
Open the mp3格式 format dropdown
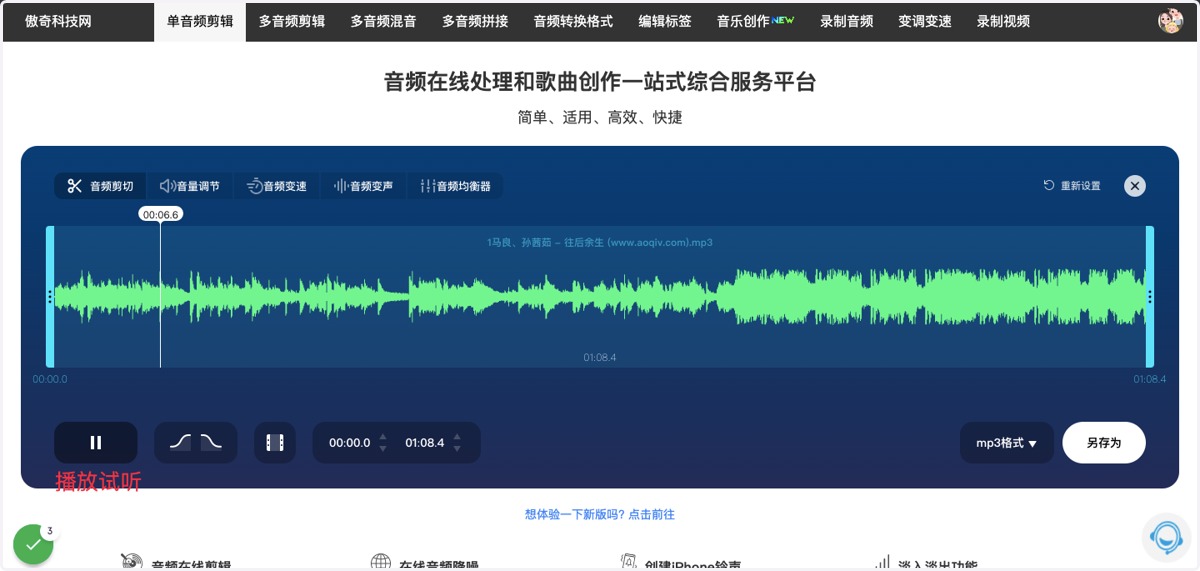point(1007,443)
